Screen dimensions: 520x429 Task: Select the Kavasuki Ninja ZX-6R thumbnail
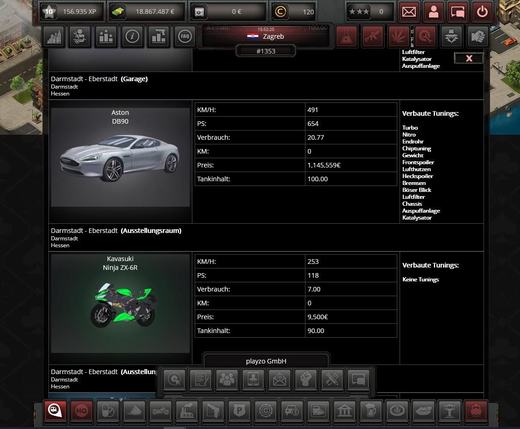pos(120,304)
